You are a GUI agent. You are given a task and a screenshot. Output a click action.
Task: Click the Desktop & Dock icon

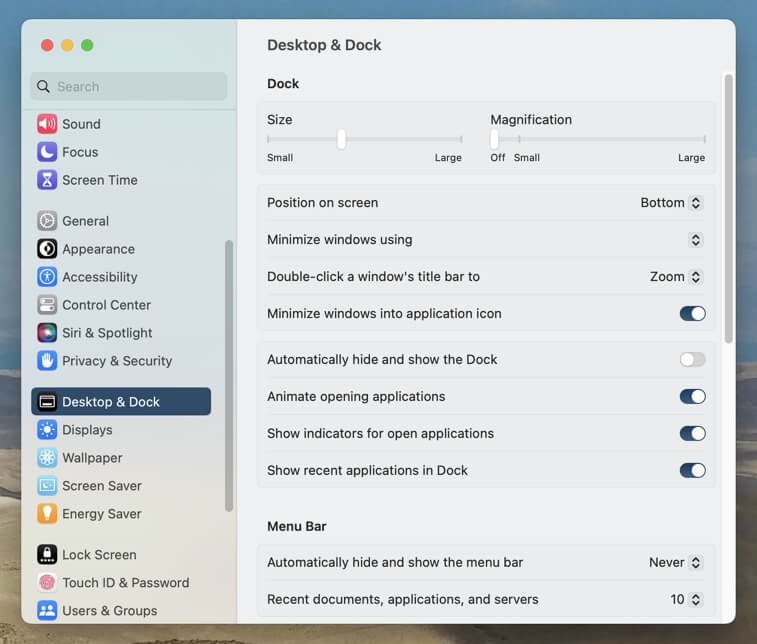(x=47, y=402)
